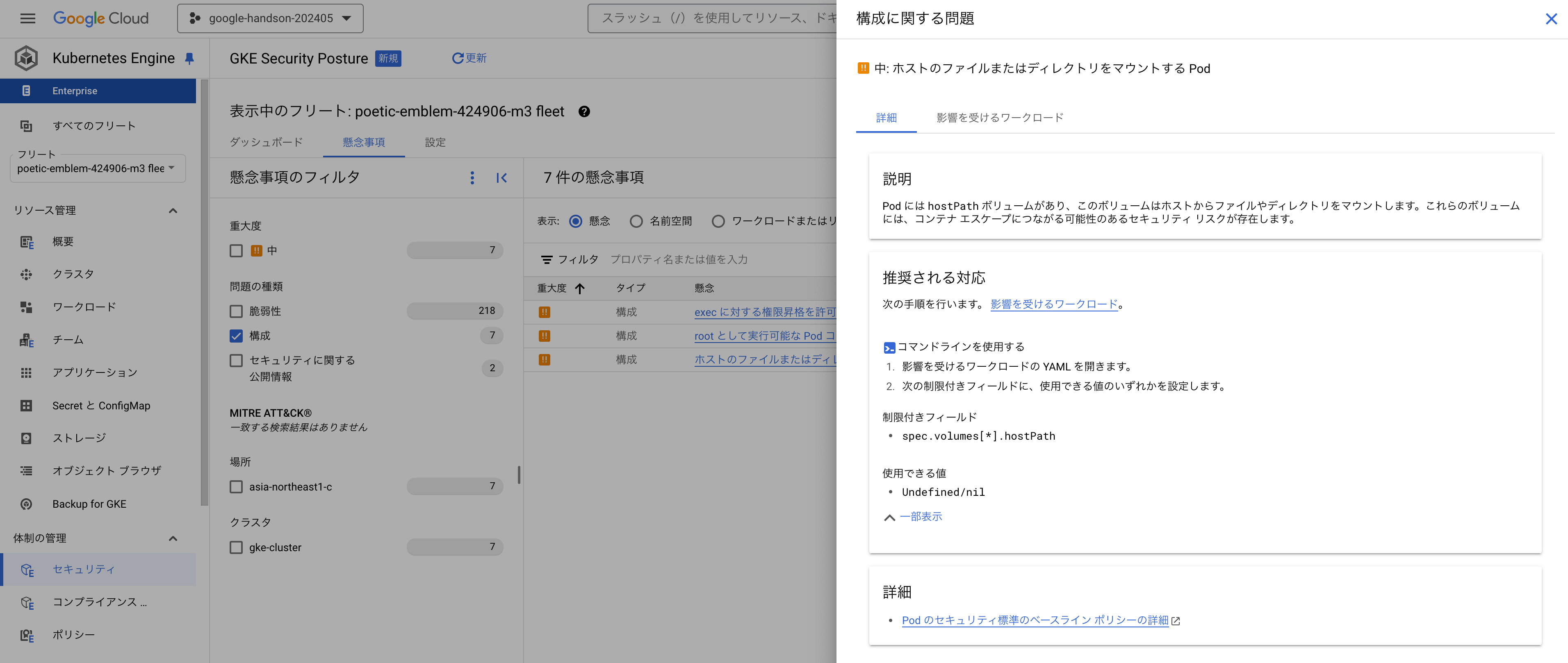Check the 脆弱性 issue type checkbox
Viewport: 1568px width, 663px height.
[x=236, y=311]
